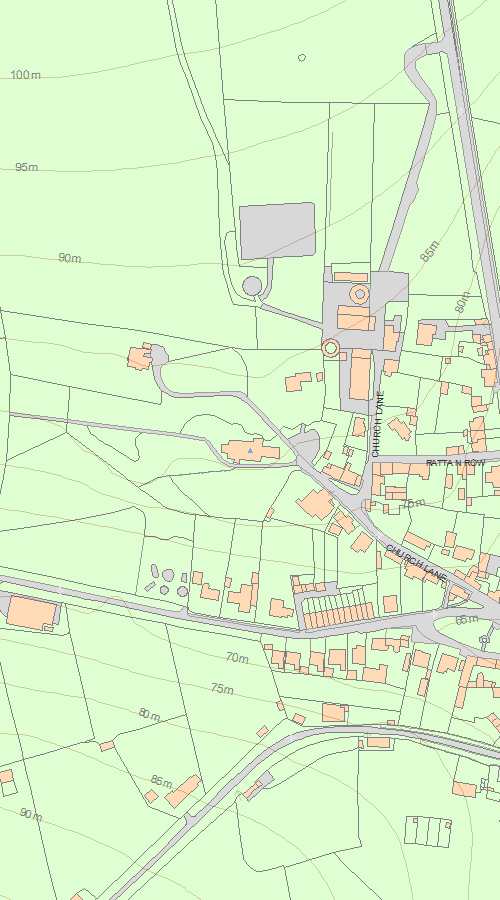Select the grey circle below the large grey rectangle
The image size is (500, 900).
(x=252, y=286)
